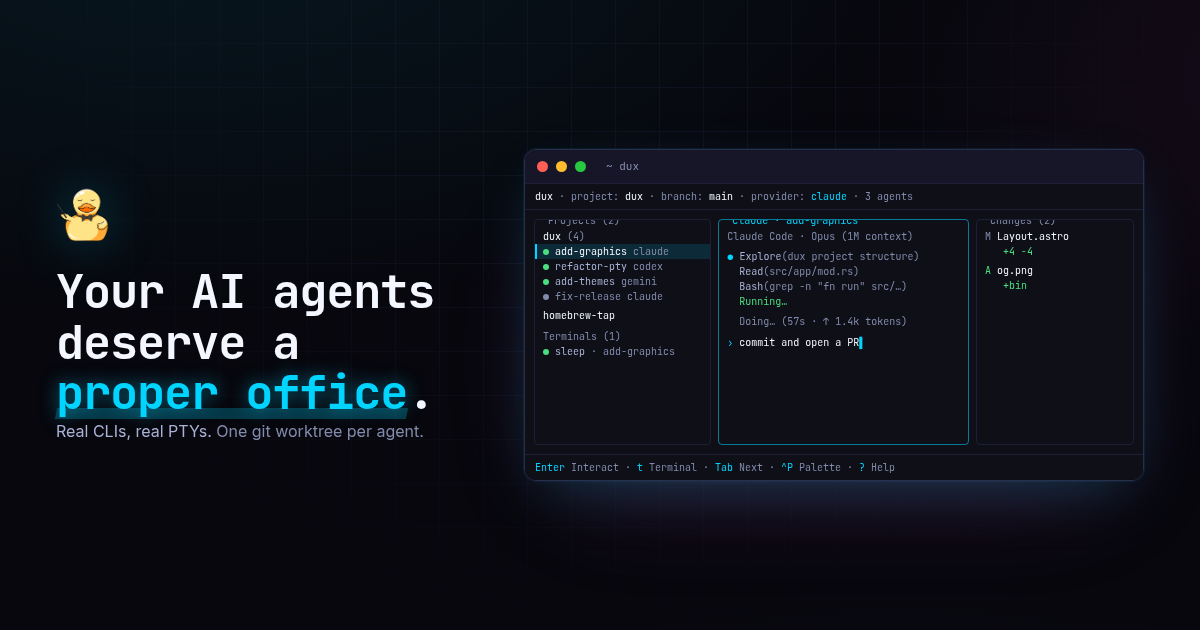The width and height of the screenshot is (1200, 630).
Task: Click the green maximize window dot
Action: (580, 167)
